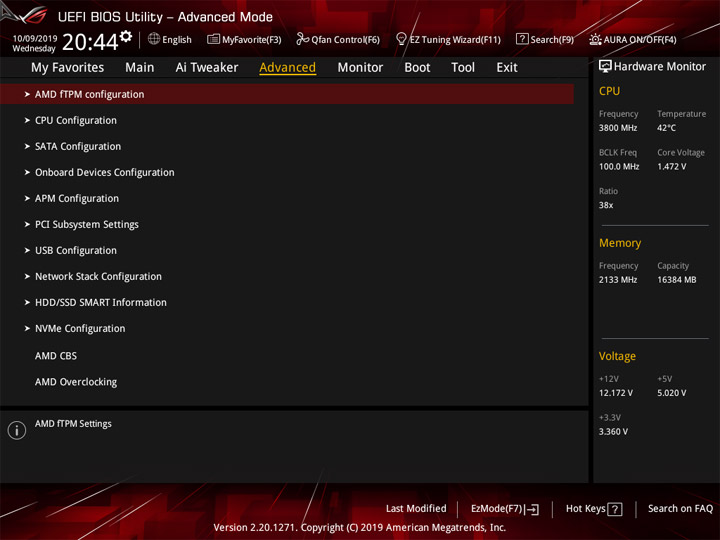Expand NVMe Configuration arrow
The height and width of the screenshot is (540, 720).
pyautogui.click(x=27, y=328)
